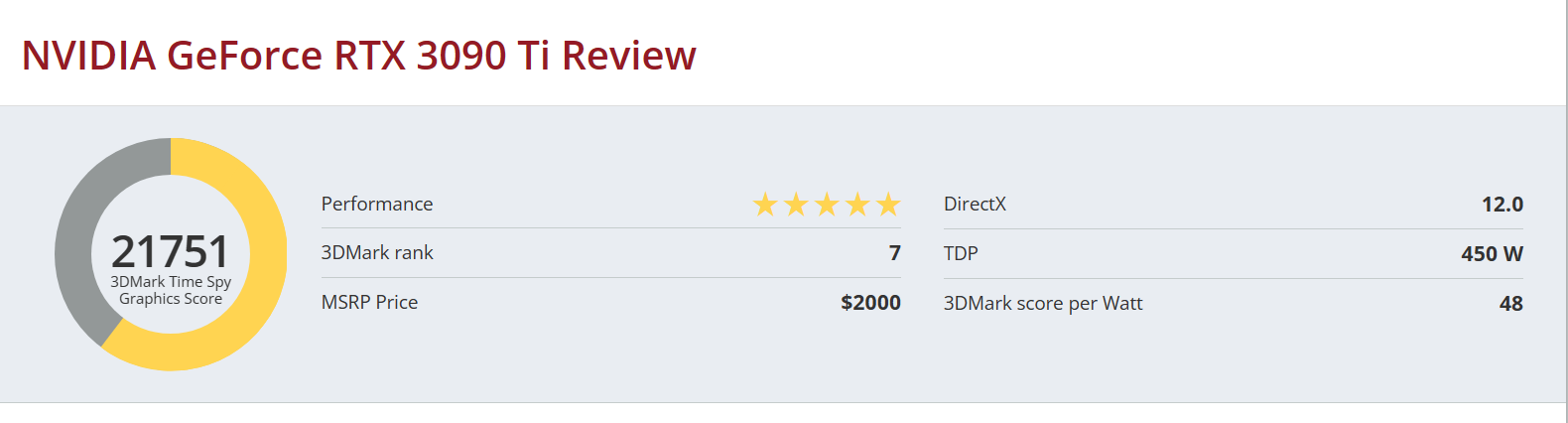Screen dimensions: 1568x423
Task: Select the DirectX value 12.0
Action: pos(1502,204)
